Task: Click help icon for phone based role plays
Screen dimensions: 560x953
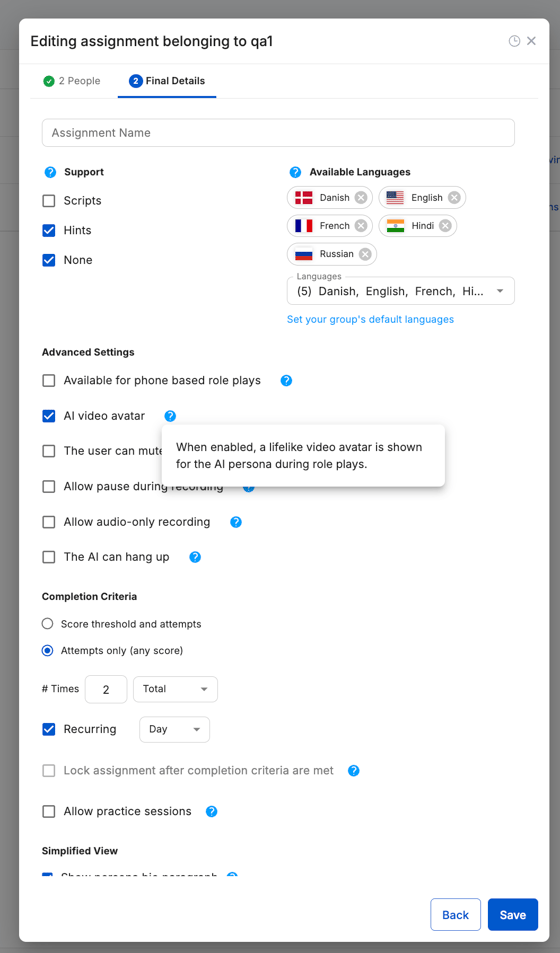Action: (286, 380)
